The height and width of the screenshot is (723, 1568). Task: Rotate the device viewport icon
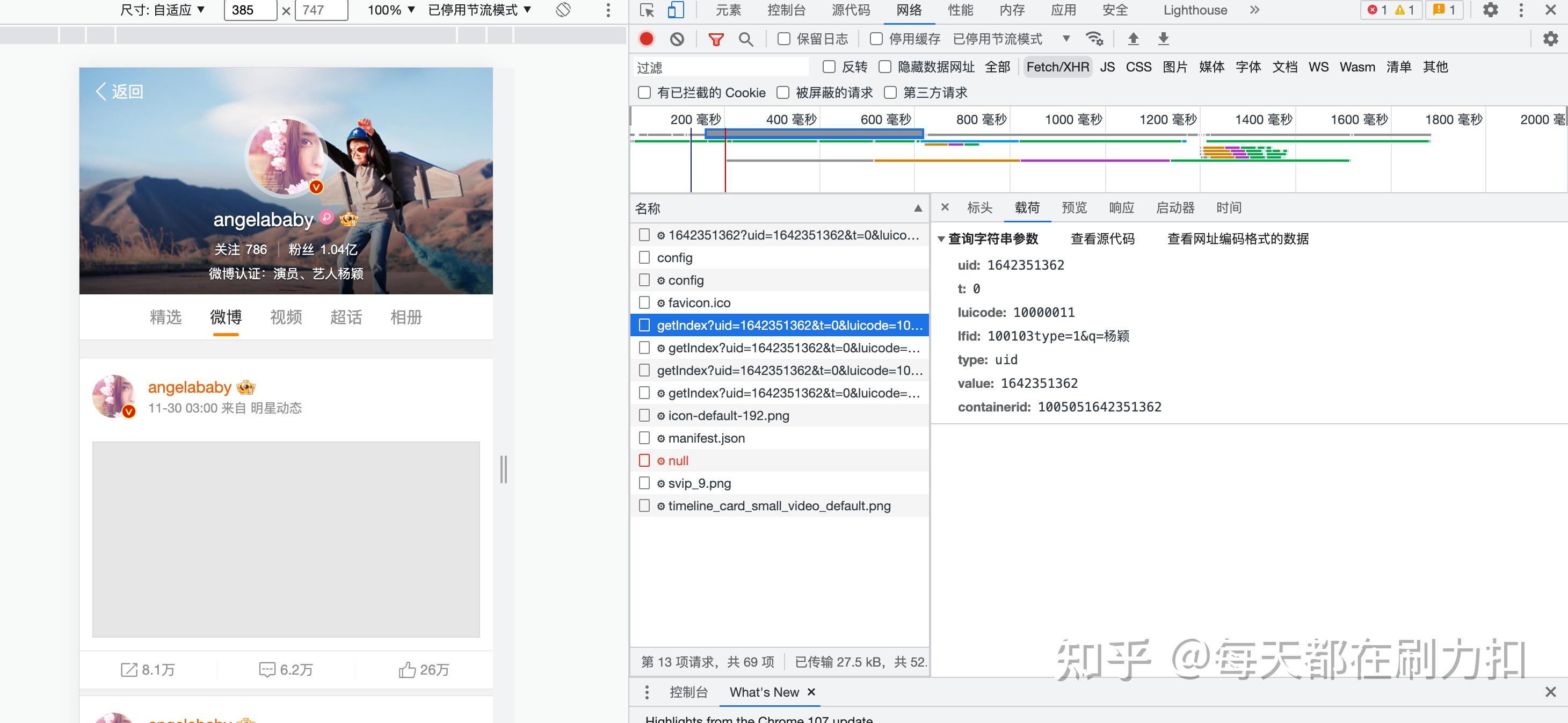pyautogui.click(x=563, y=10)
